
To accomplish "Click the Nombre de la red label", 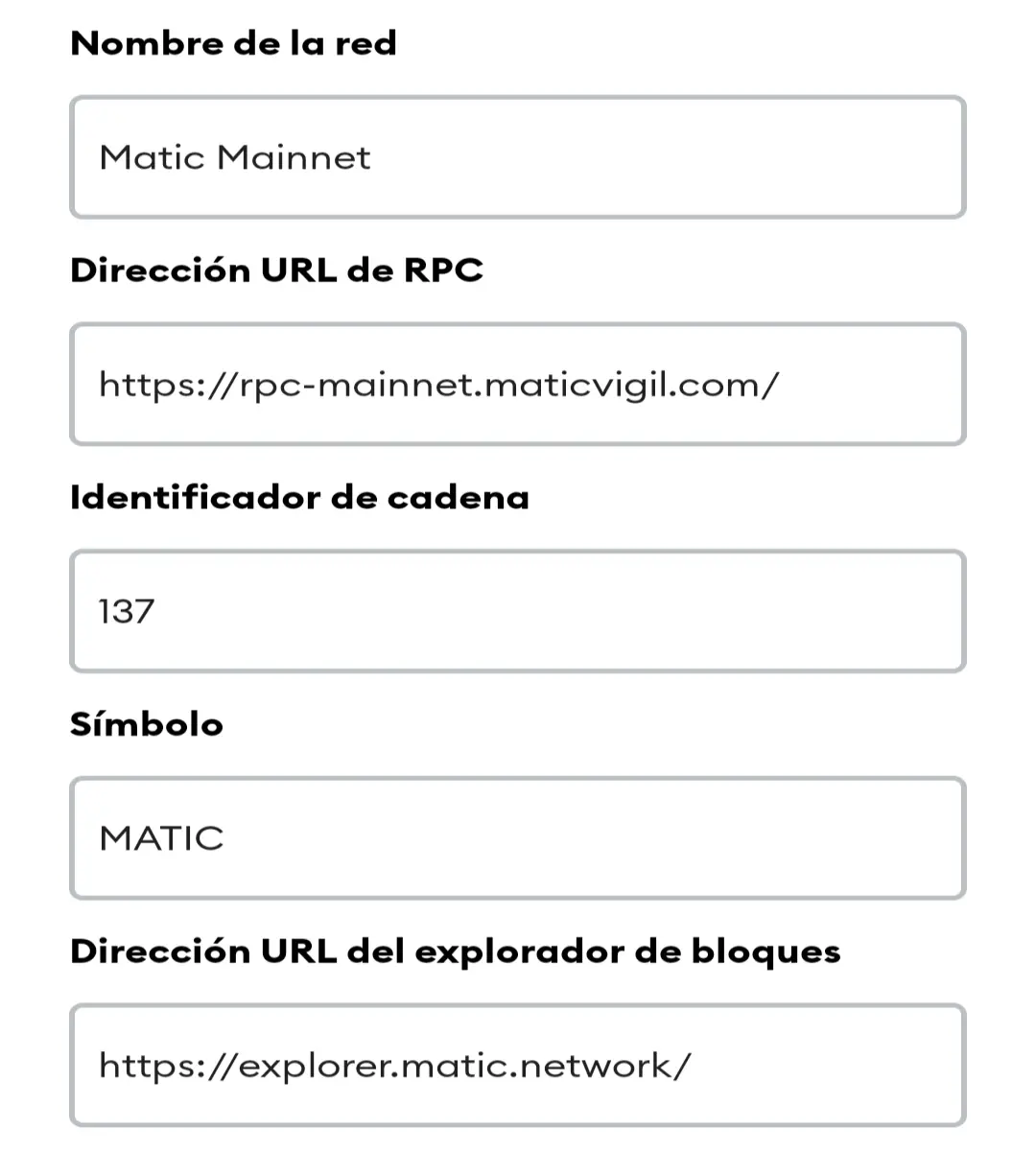I will [x=233, y=43].
